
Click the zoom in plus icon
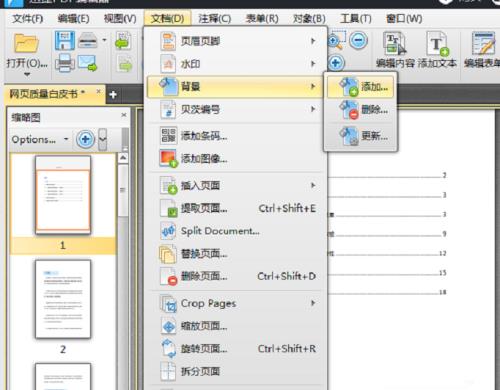[336, 63]
